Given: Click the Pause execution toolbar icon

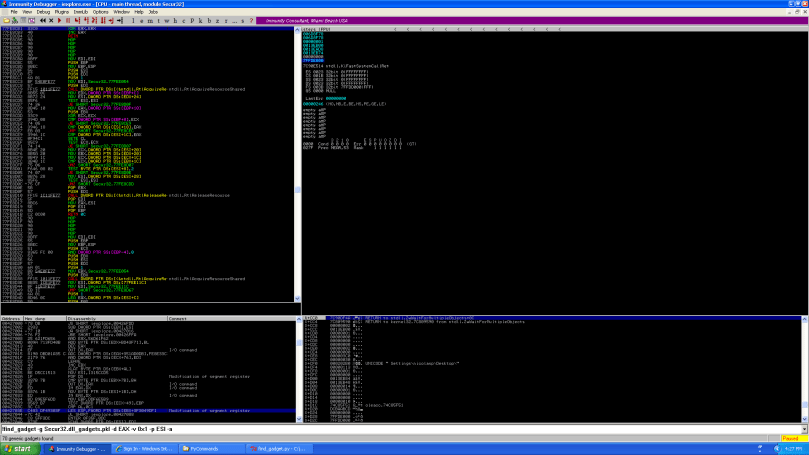Looking at the screenshot, I should point(67,20).
